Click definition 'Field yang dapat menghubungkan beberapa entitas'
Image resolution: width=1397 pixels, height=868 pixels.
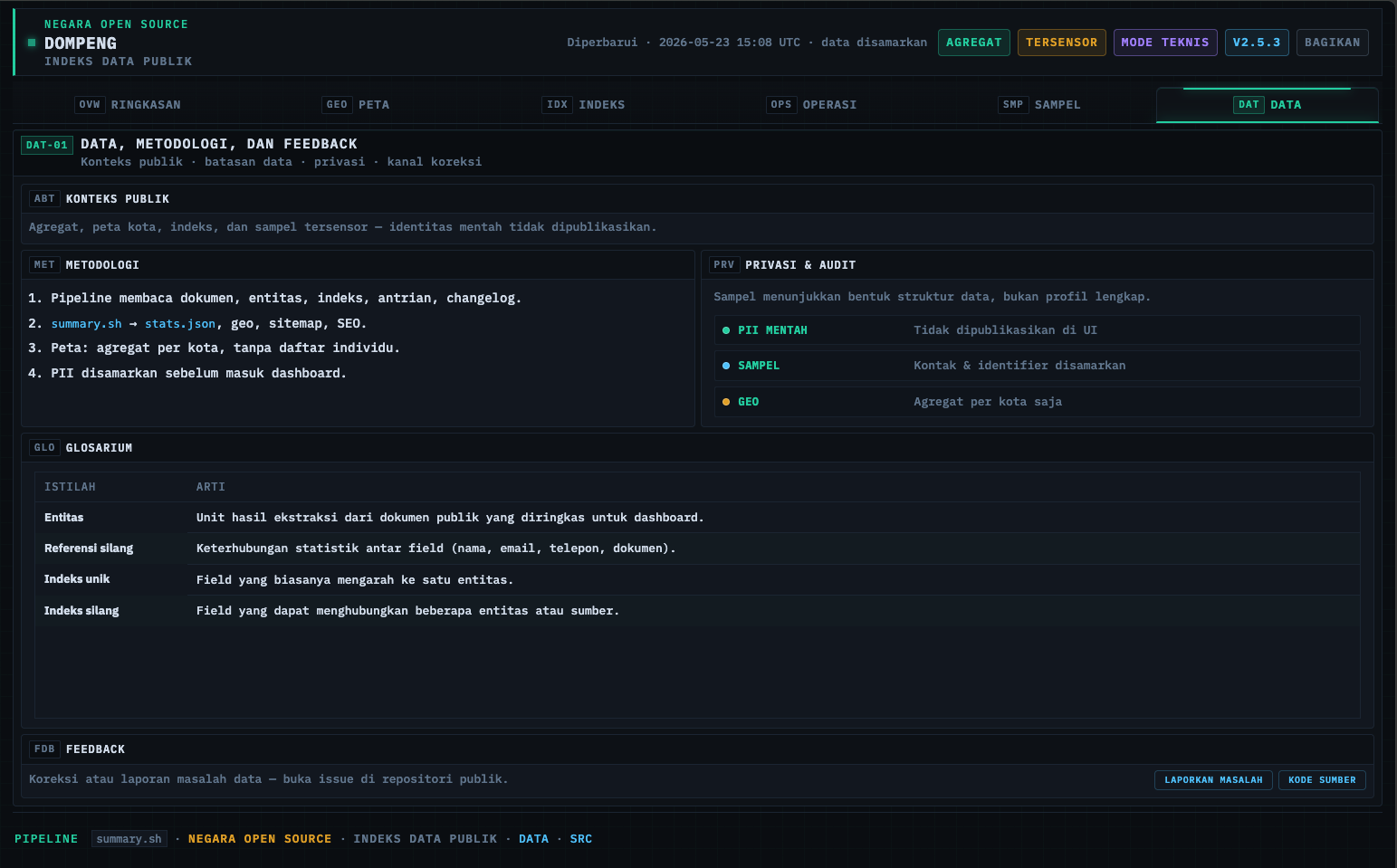(x=407, y=611)
